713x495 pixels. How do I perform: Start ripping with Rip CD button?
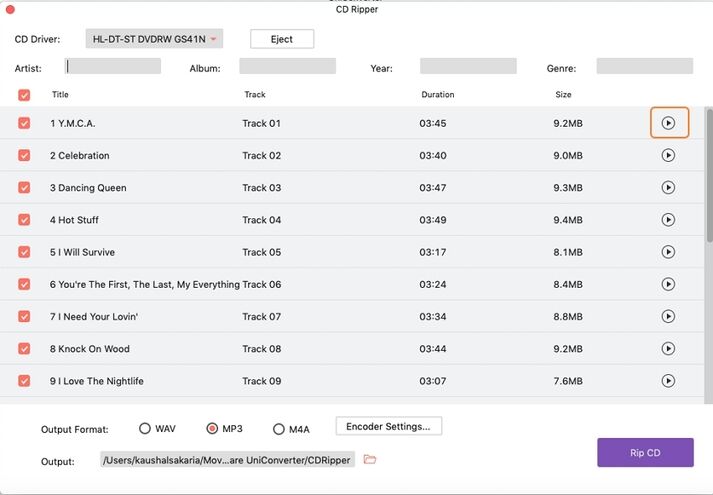[x=645, y=453]
